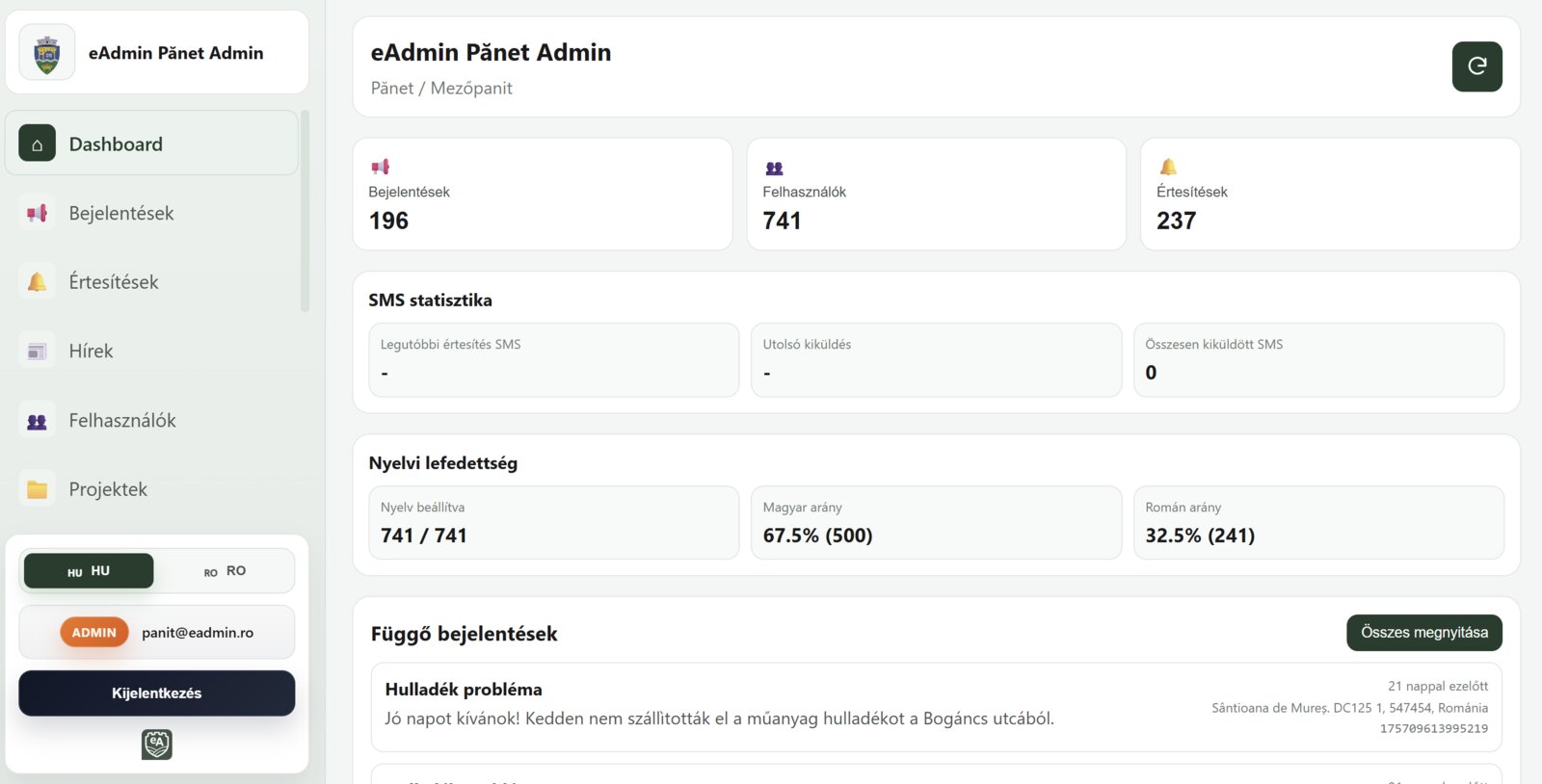
Task: Open the Dashboard menu item
Action: pos(152,144)
